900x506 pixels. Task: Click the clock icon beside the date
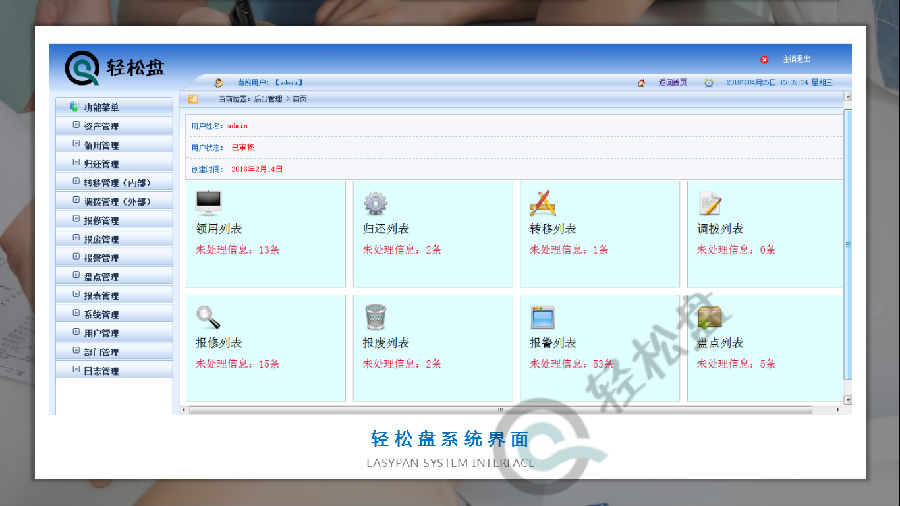(x=709, y=83)
